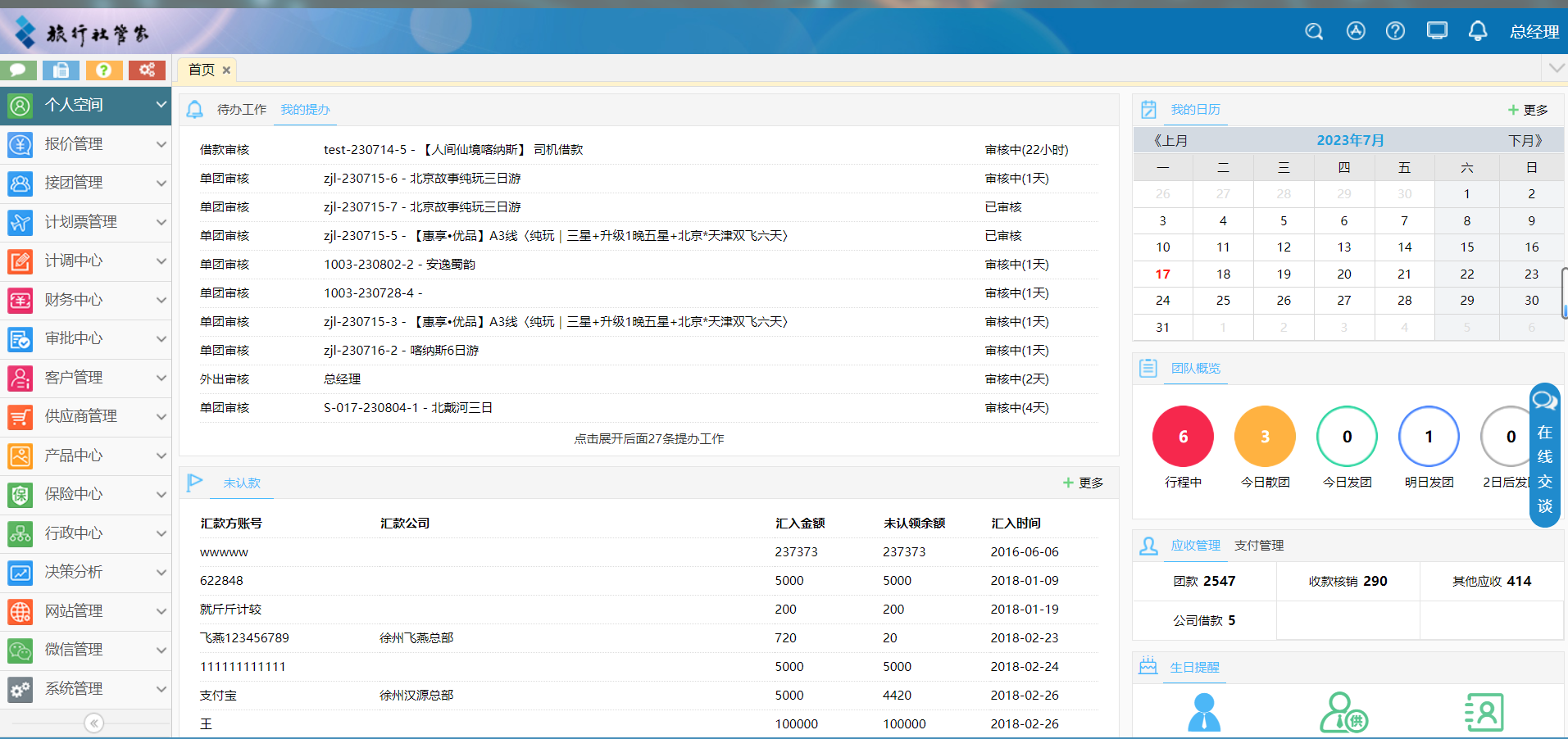Open 决策分析 chart icon
The height and width of the screenshot is (739, 1568).
tap(20, 572)
